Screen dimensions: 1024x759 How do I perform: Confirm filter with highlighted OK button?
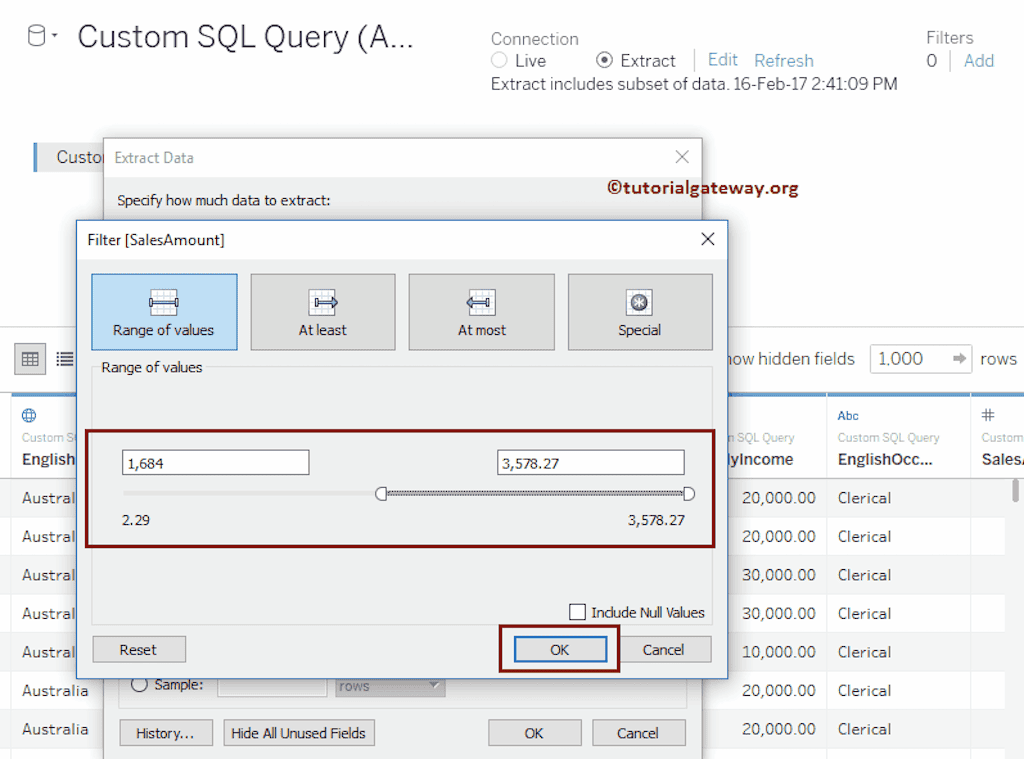560,649
